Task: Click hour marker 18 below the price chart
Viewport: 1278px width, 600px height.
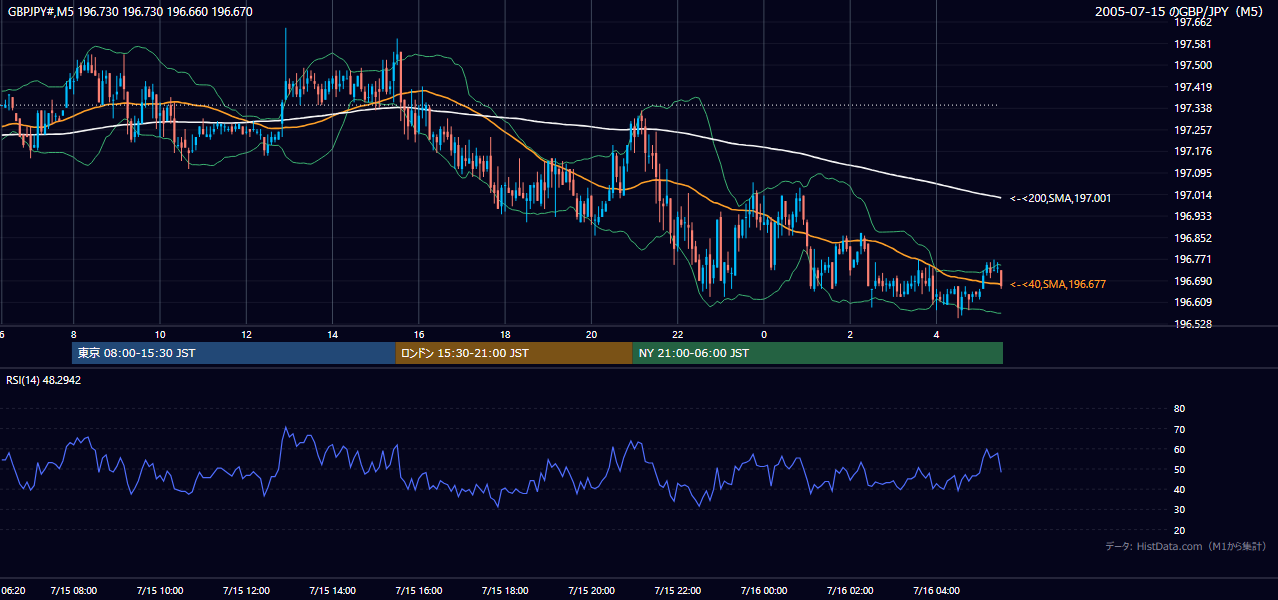Action: (505, 334)
